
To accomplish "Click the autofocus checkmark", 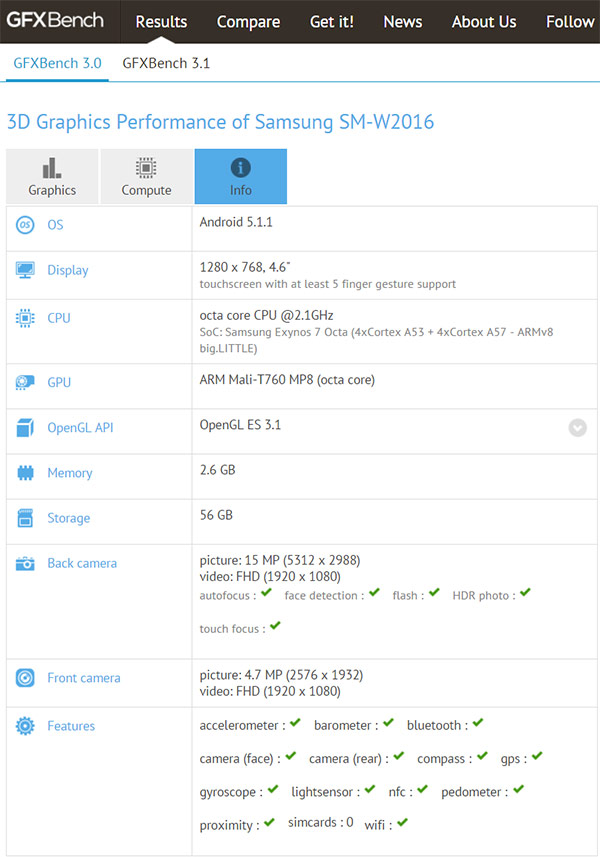I will point(266,593).
